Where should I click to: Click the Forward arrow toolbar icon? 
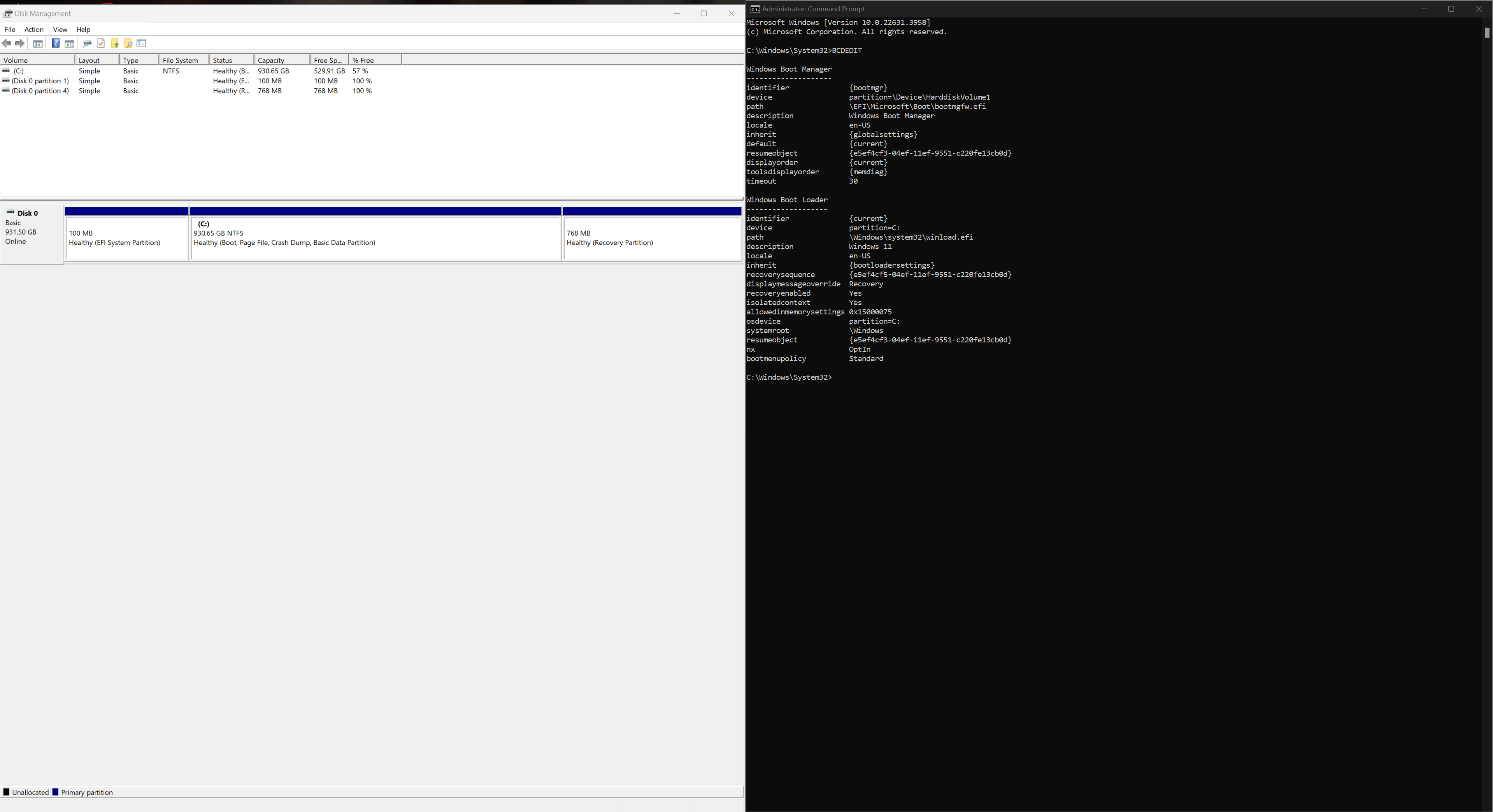coord(20,44)
